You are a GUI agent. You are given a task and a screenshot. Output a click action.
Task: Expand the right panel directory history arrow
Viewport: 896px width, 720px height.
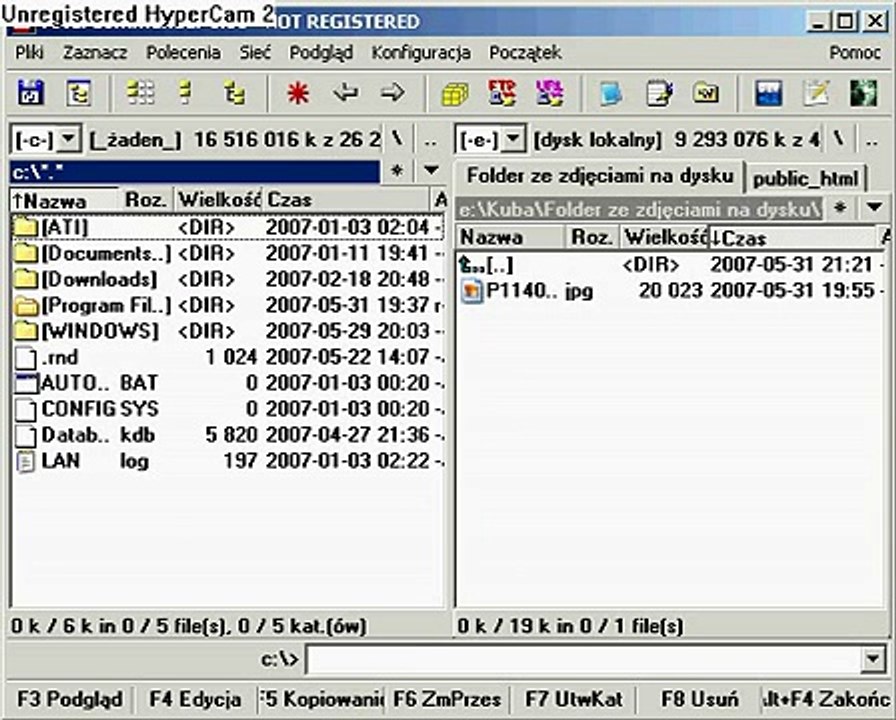(874, 207)
